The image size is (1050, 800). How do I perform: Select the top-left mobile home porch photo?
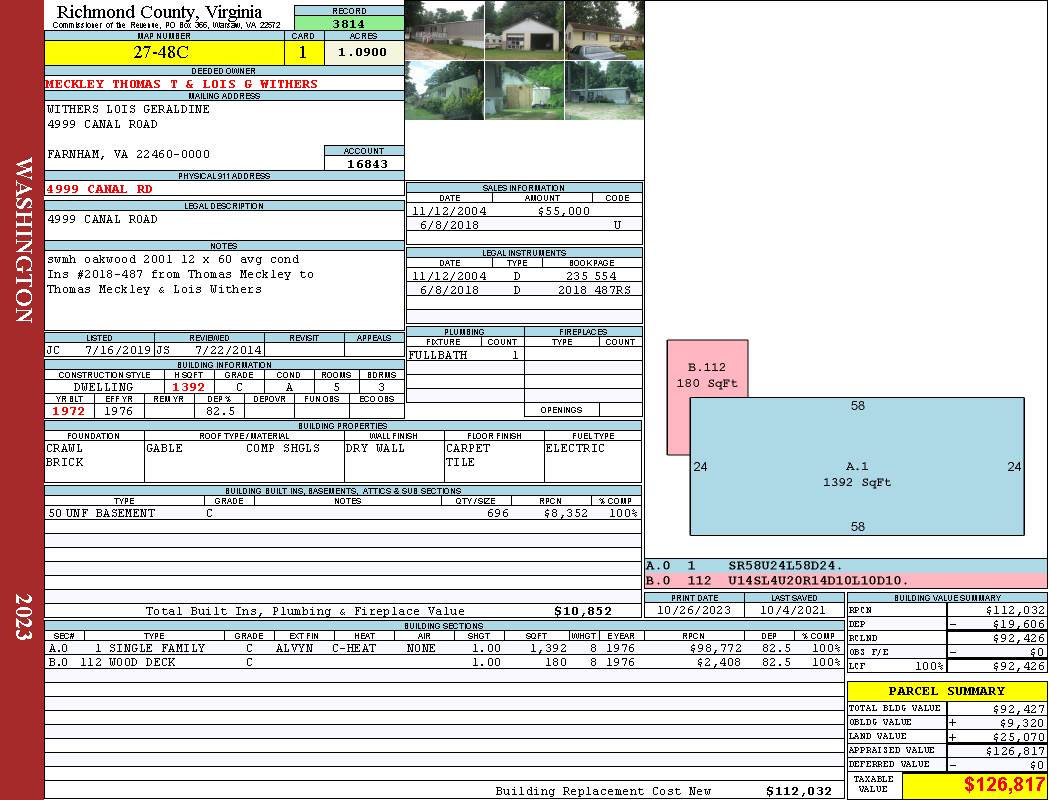[x=444, y=30]
